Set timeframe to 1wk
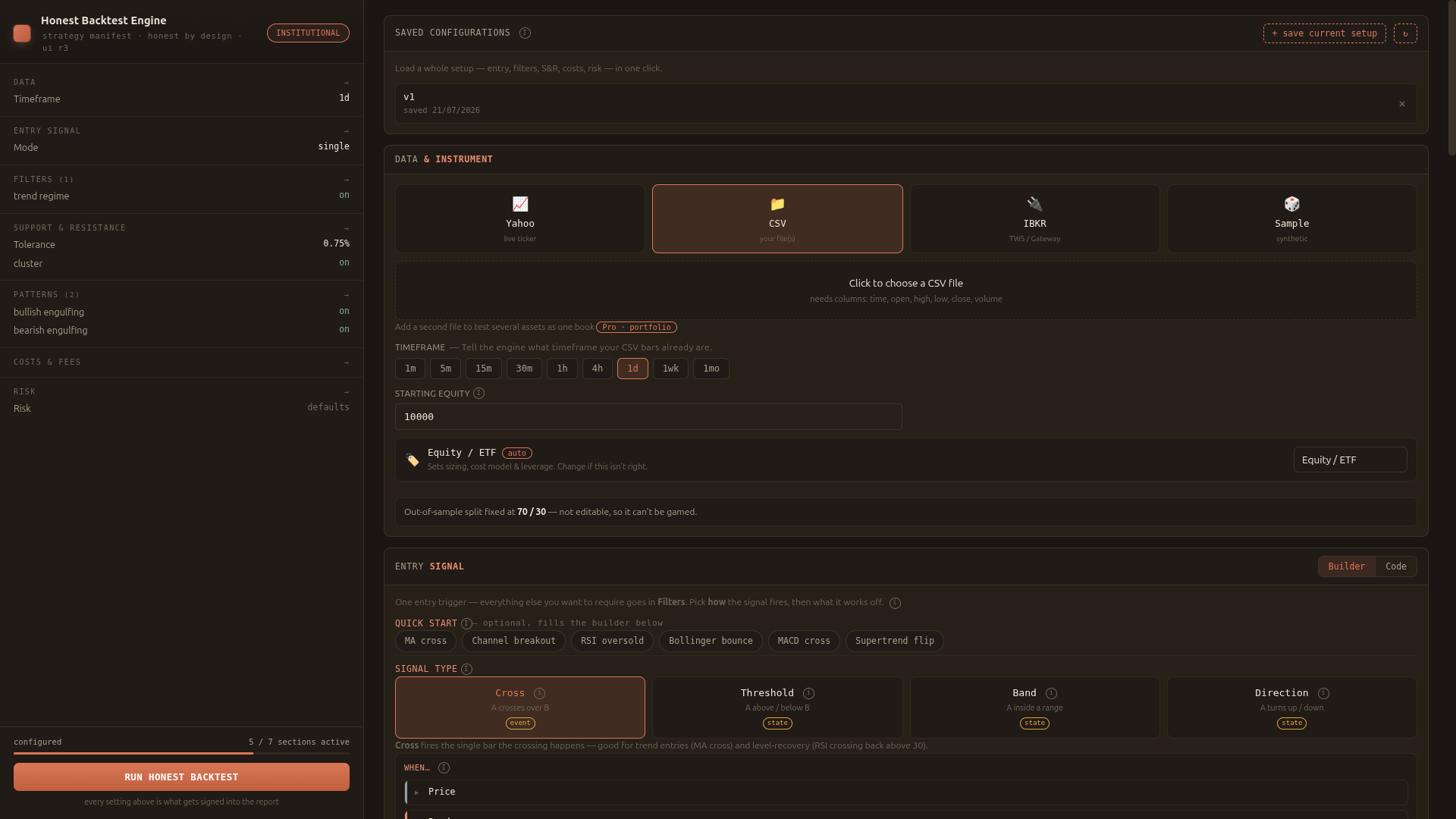 click(670, 369)
